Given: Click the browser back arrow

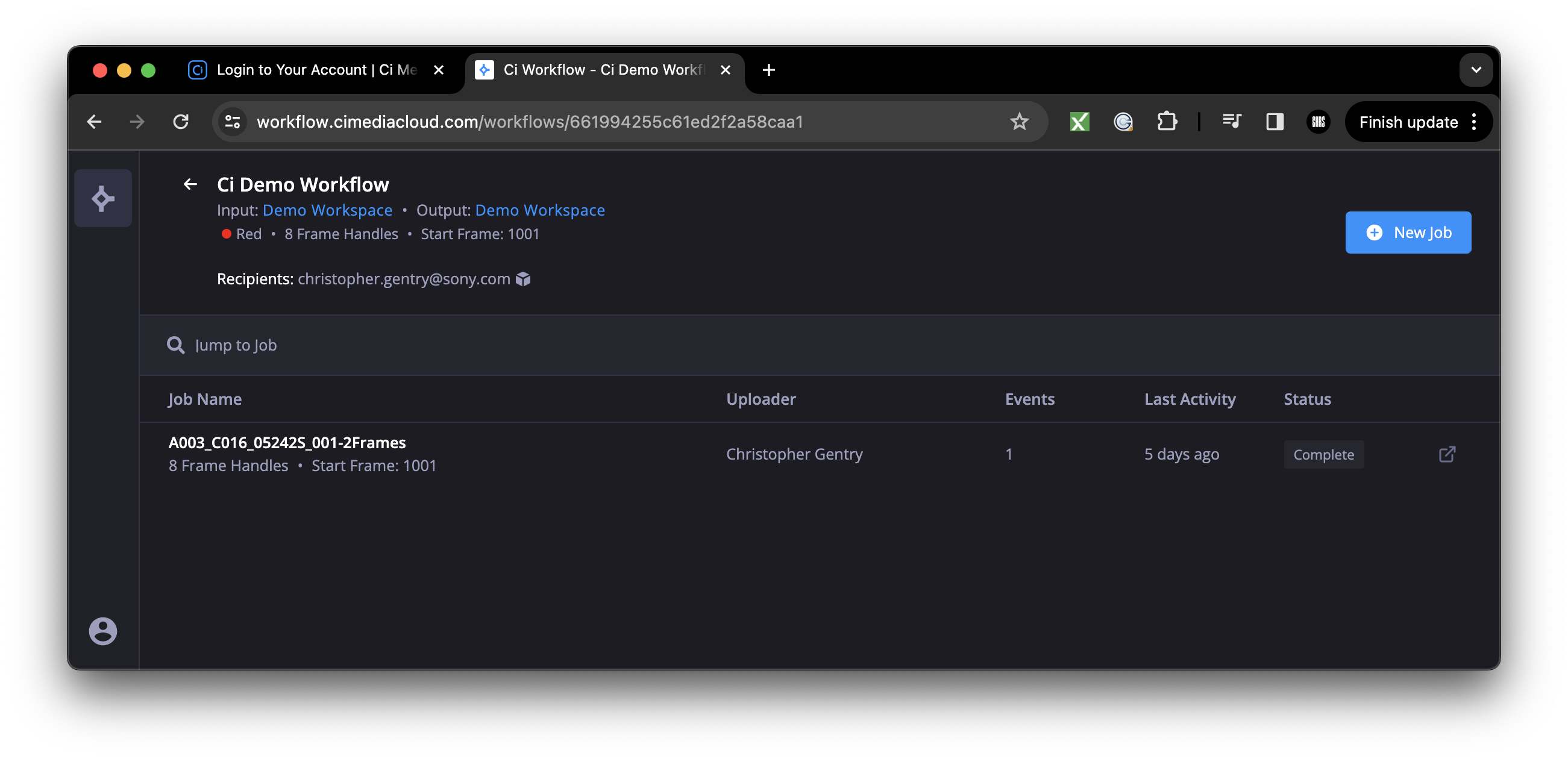Looking at the screenshot, I should [95, 122].
